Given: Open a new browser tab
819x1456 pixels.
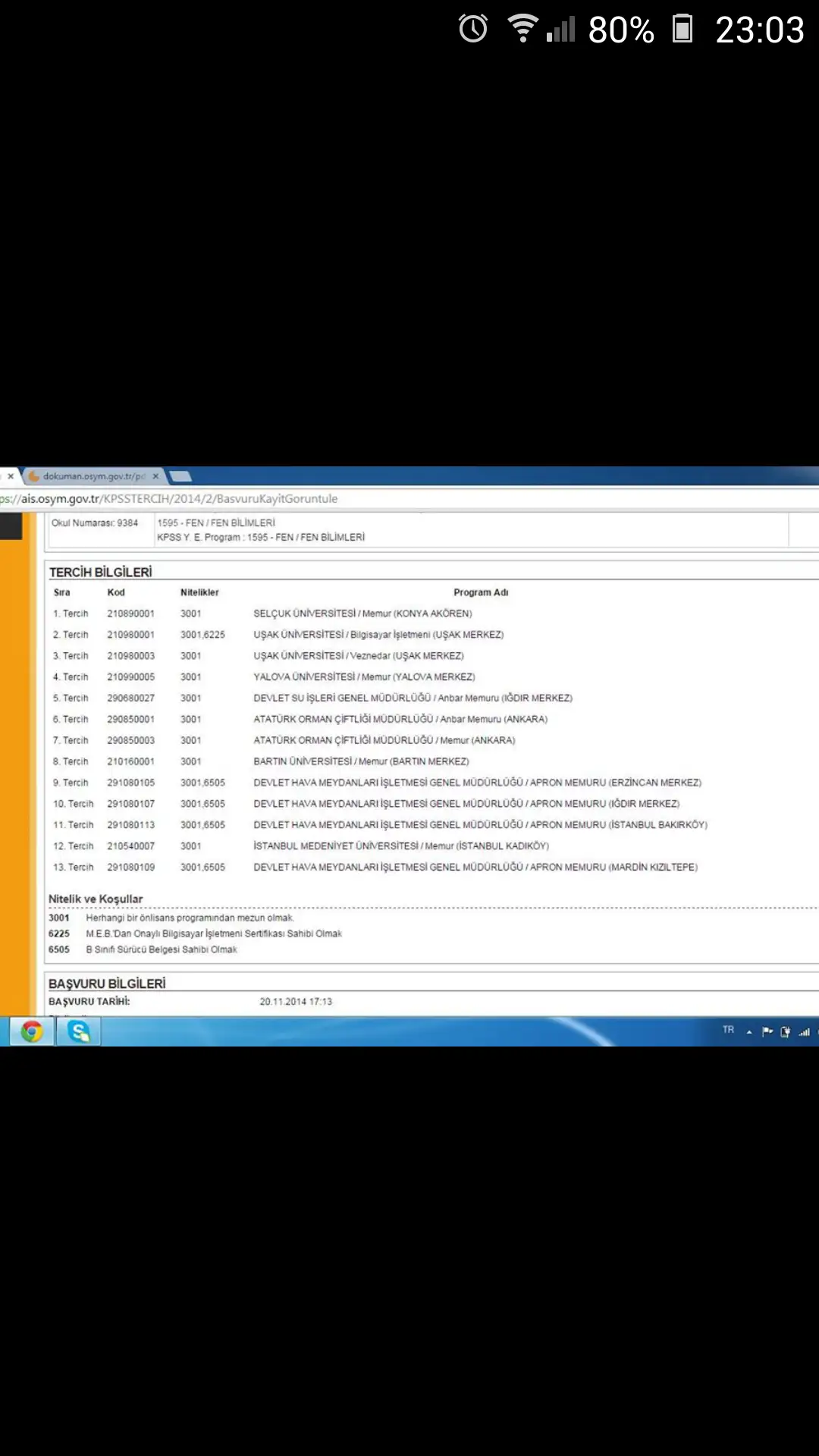Looking at the screenshot, I should point(180,476).
